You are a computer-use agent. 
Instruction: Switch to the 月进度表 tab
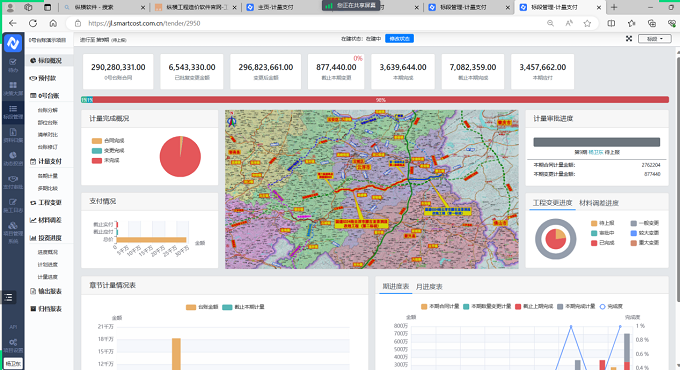tap(429, 287)
